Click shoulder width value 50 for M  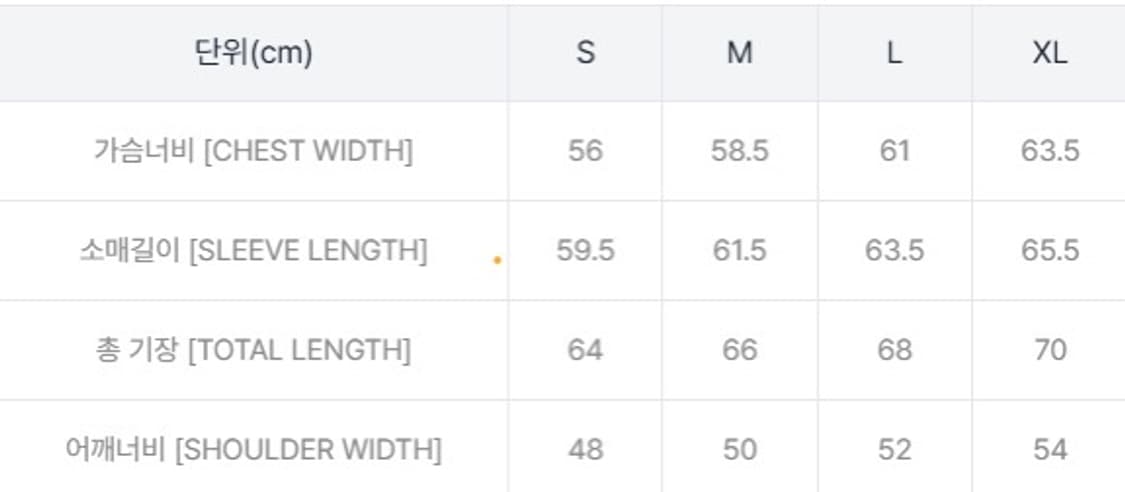click(739, 449)
